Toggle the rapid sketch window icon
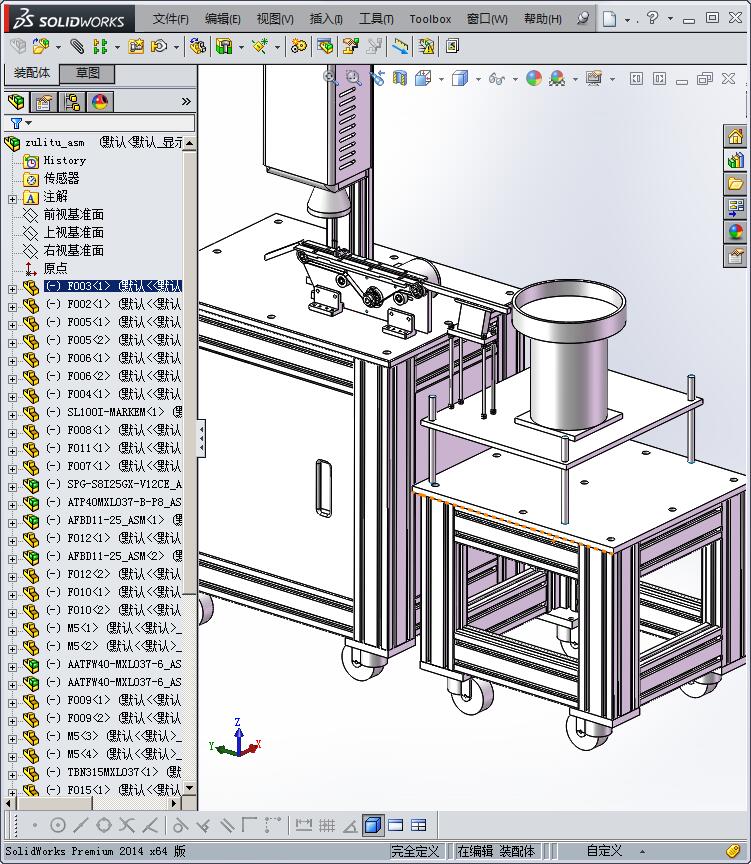 coord(396,825)
